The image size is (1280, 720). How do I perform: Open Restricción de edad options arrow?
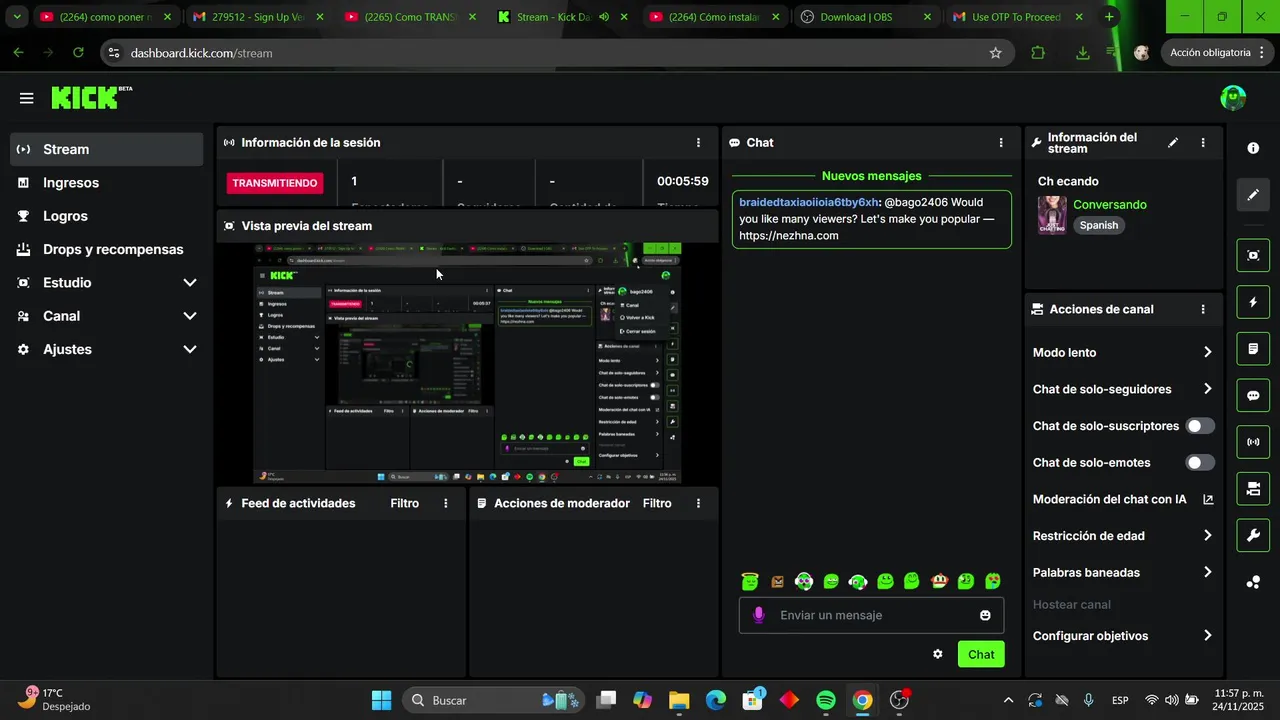pos(1207,536)
